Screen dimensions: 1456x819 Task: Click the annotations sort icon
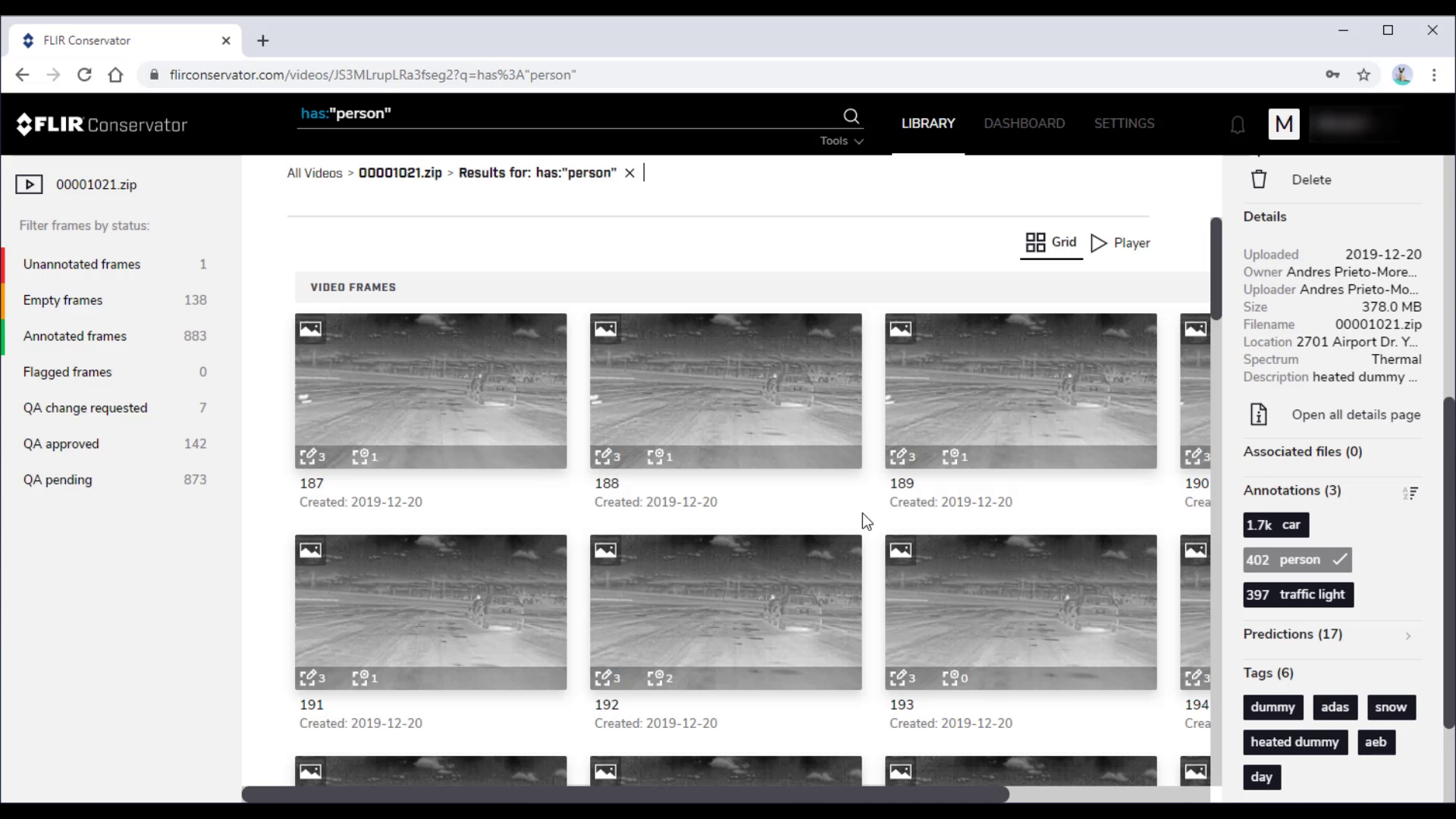(x=1411, y=491)
